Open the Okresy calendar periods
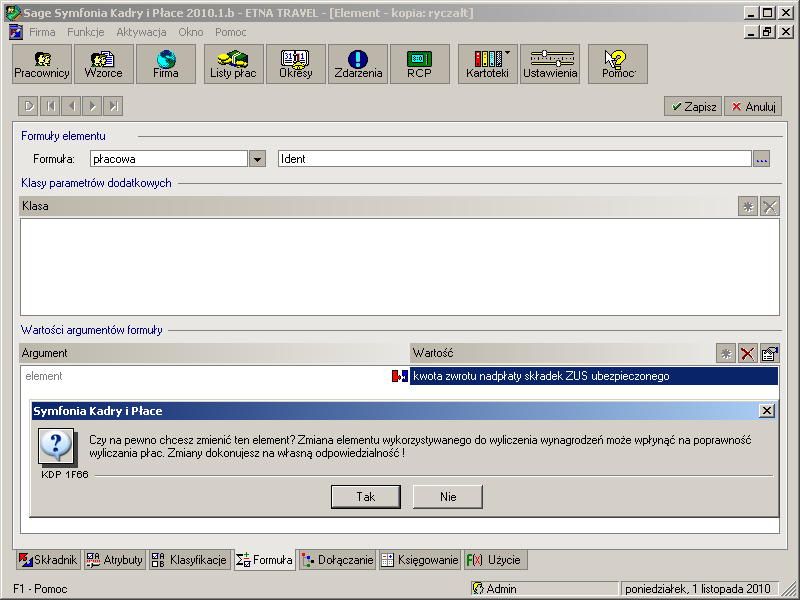The image size is (800, 600). pyautogui.click(x=296, y=64)
